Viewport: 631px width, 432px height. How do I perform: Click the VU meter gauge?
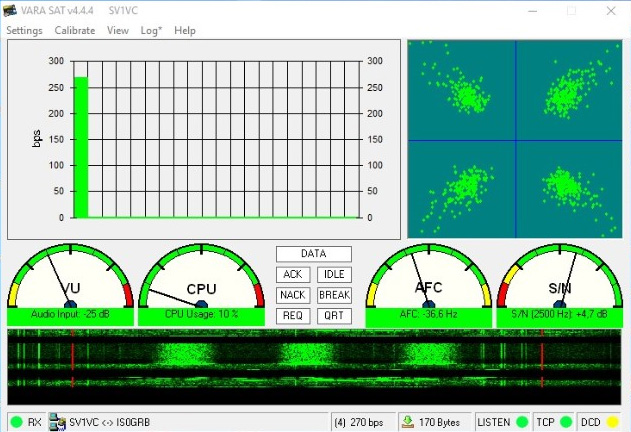tap(70, 276)
